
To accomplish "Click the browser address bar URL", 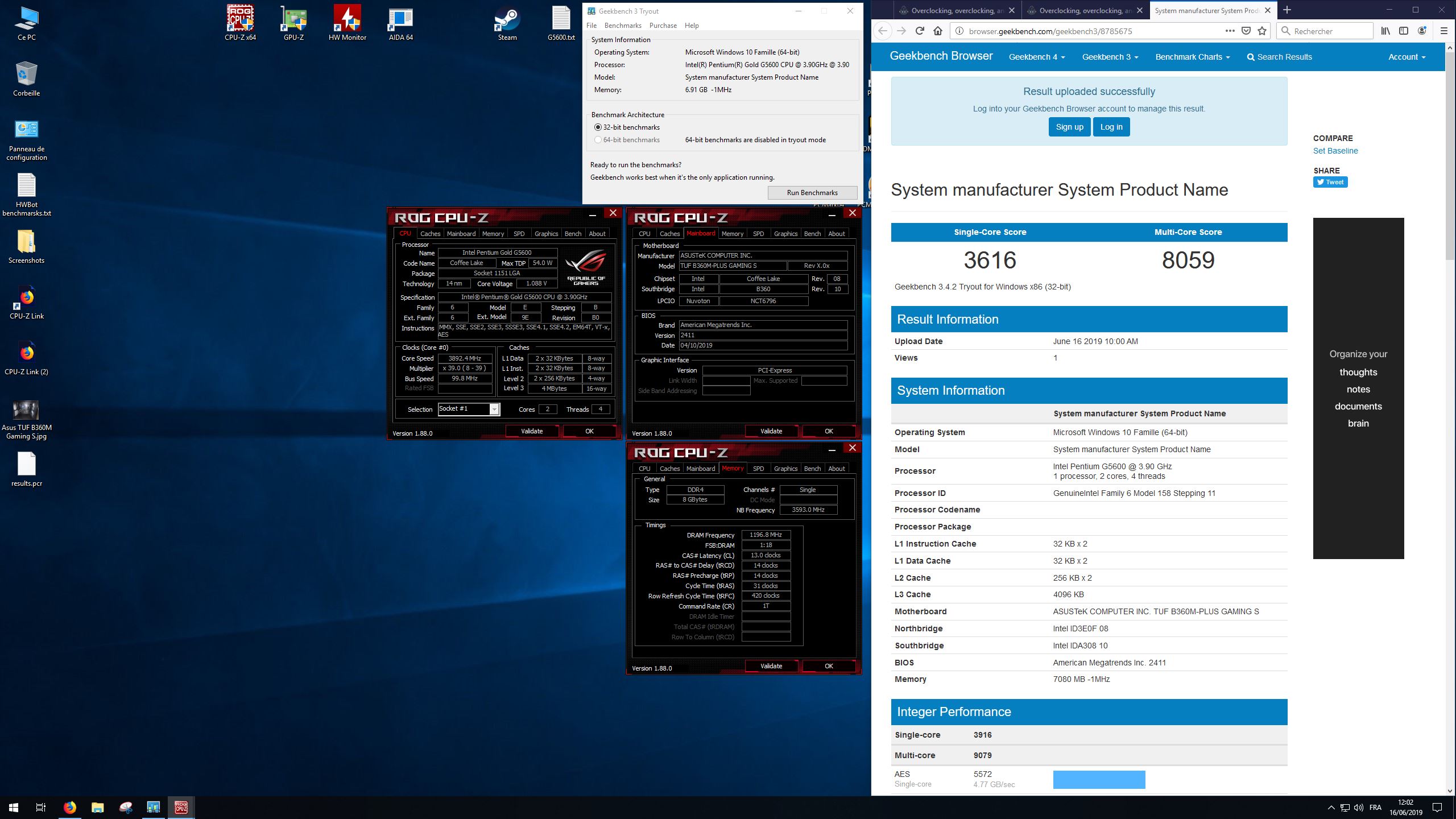I will 1050,31.
